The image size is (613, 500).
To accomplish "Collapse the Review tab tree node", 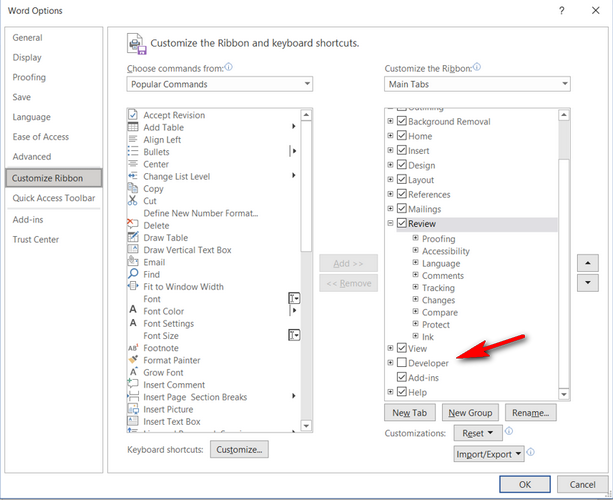I will pyautogui.click(x=390, y=223).
